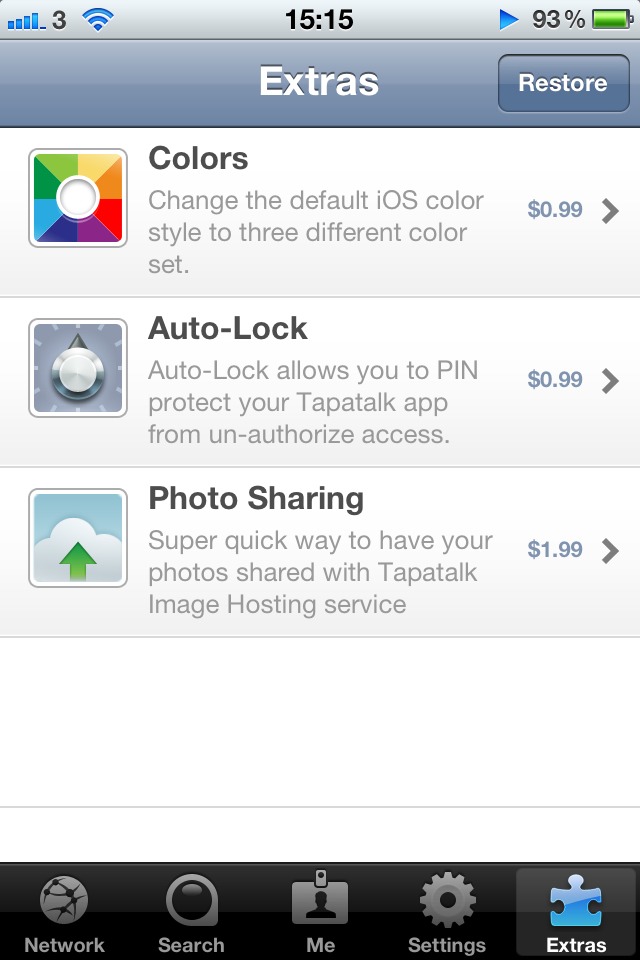
Task: Open the Network tab globe icon
Action: point(64,901)
